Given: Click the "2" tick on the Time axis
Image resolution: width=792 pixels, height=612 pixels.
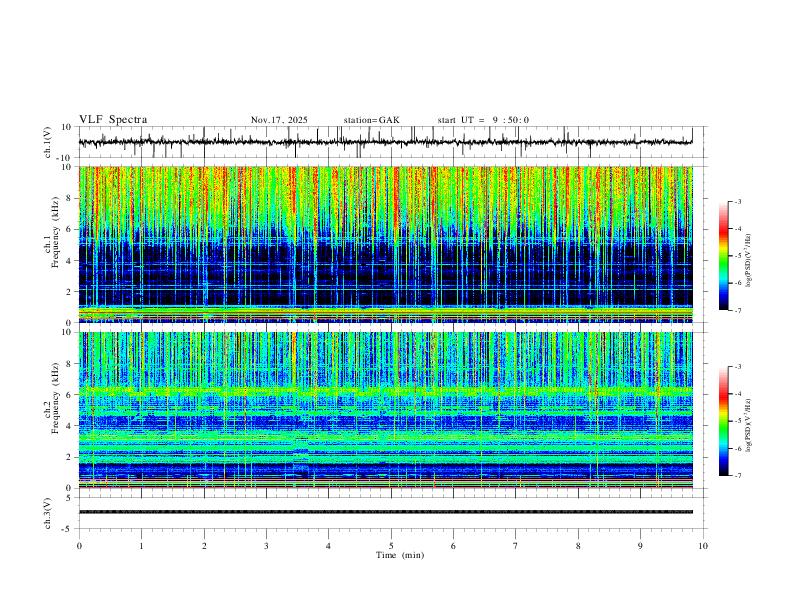Looking at the screenshot, I should click(x=204, y=546).
